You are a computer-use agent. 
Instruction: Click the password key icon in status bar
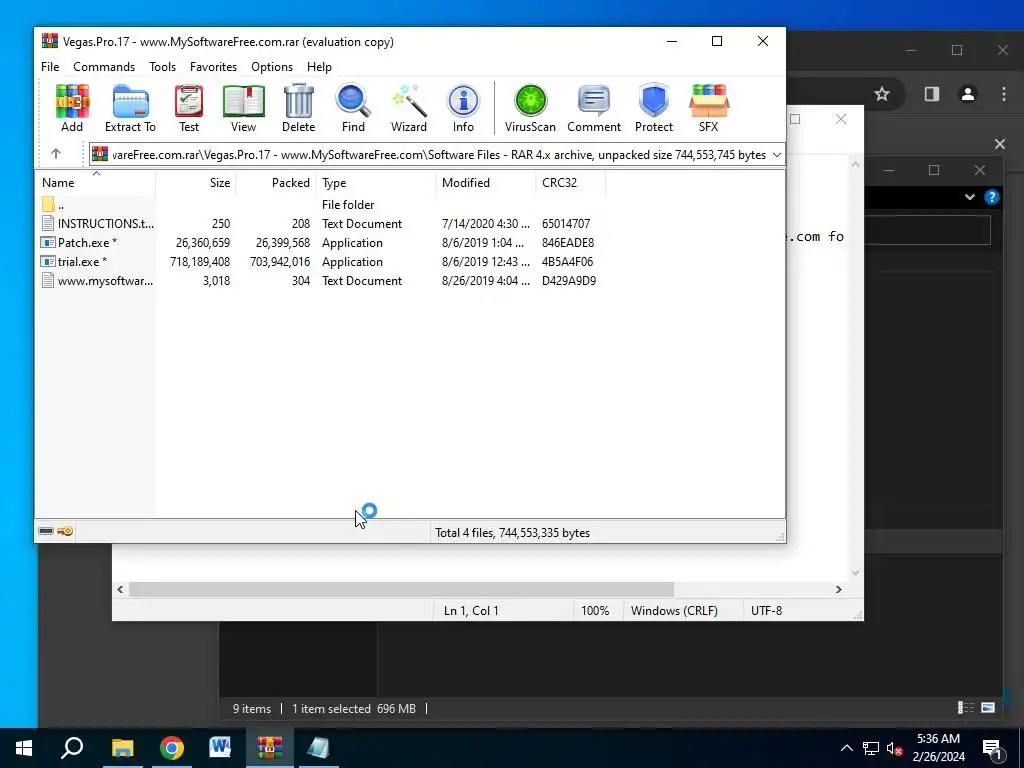point(65,531)
